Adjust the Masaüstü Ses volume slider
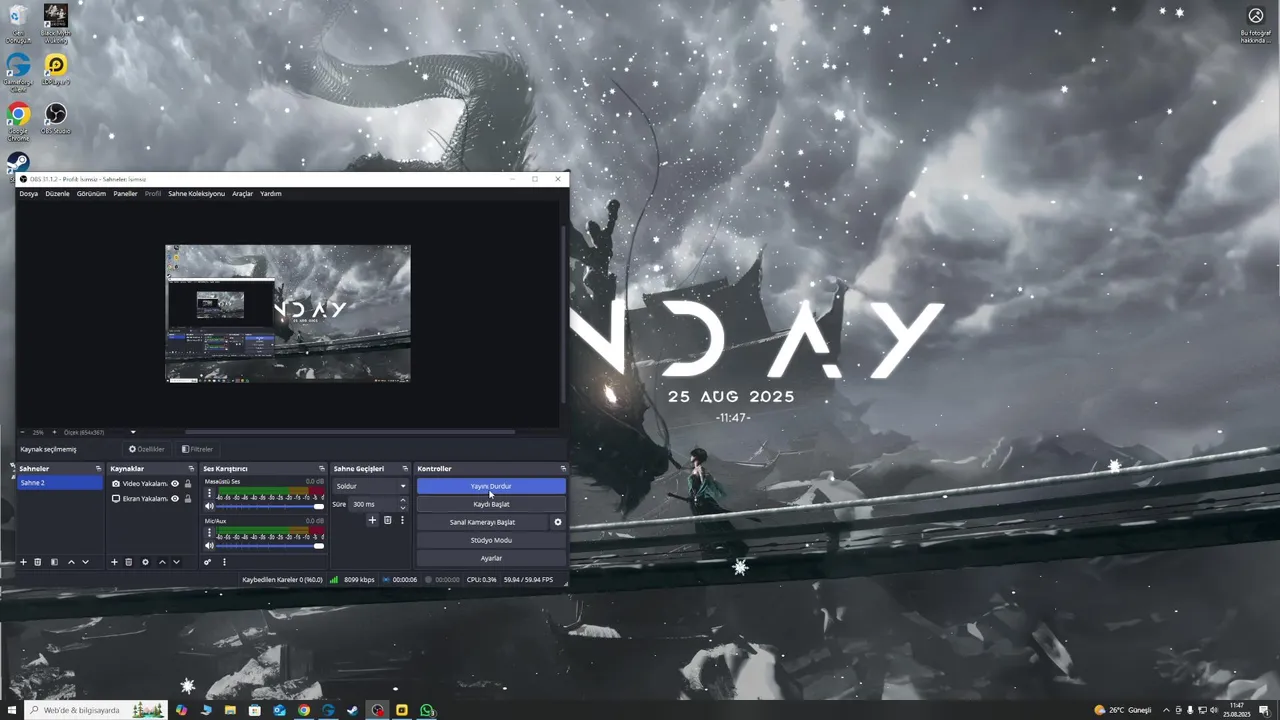The width and height of the screenshot is (1280, 720). click(x=270, y=506)
